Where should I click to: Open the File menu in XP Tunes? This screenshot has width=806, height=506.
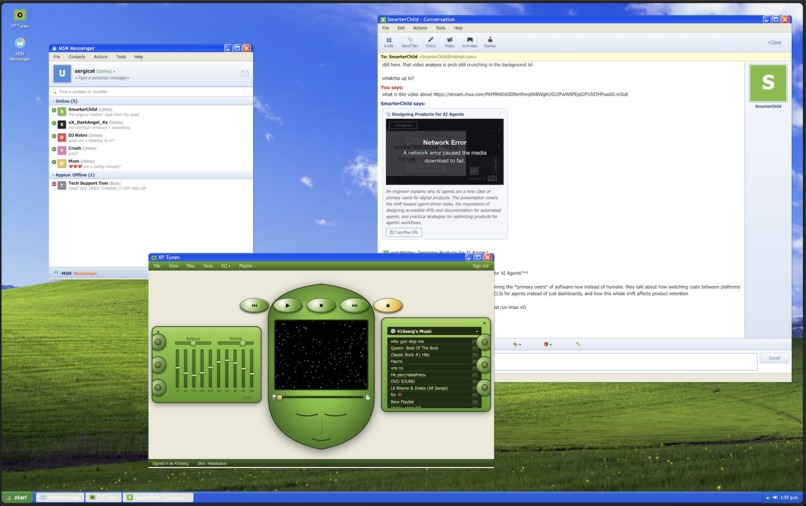pyautogui.click(x=157, y=266)
